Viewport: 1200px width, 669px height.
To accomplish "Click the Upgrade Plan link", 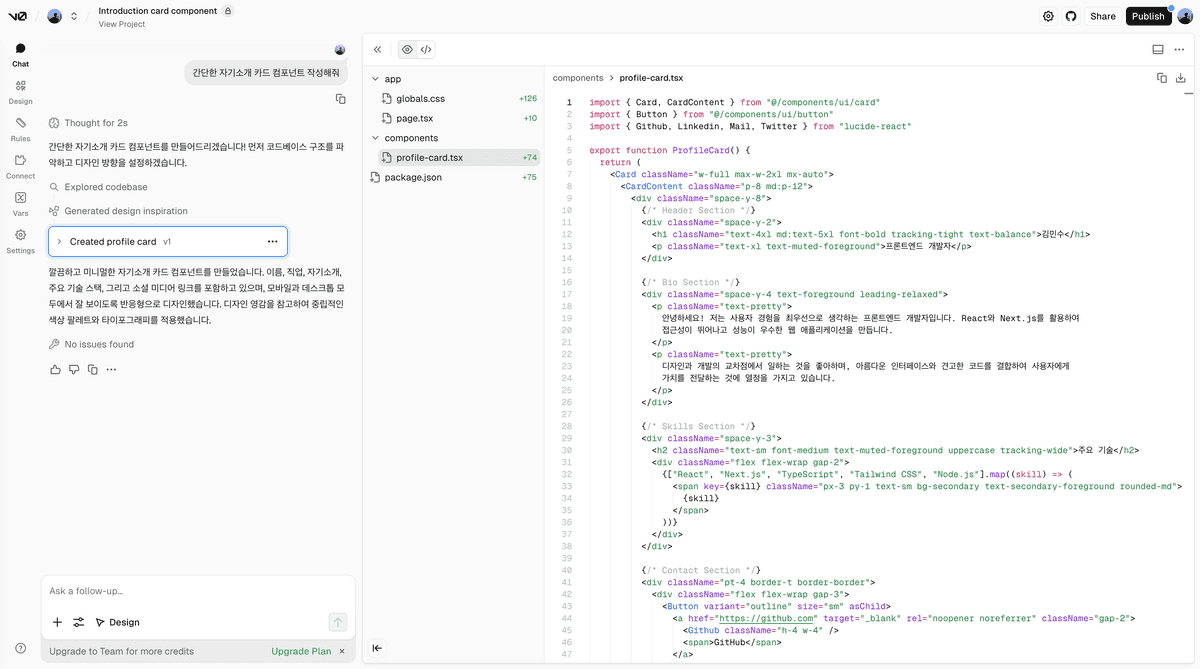I will (x=301, y=651).
